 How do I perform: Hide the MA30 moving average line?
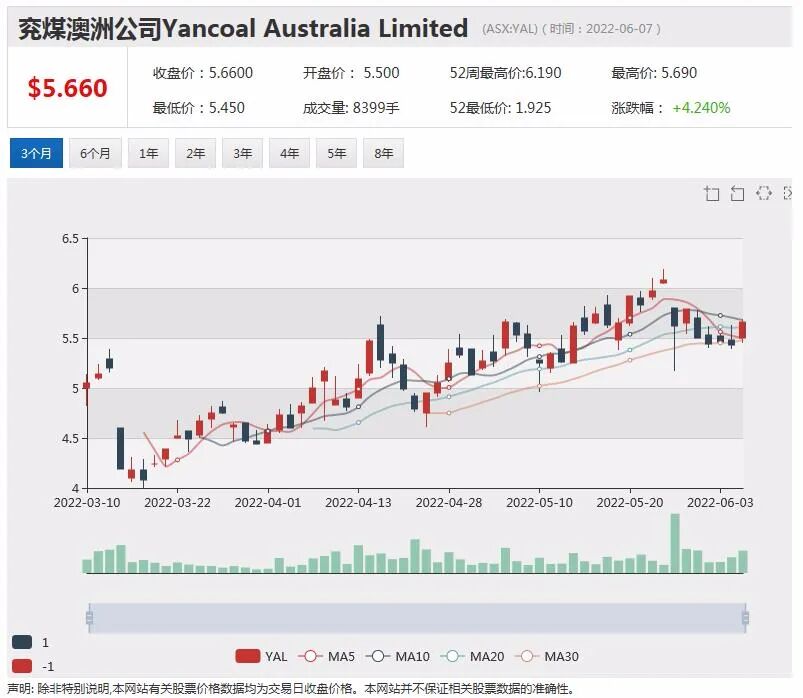547,656
